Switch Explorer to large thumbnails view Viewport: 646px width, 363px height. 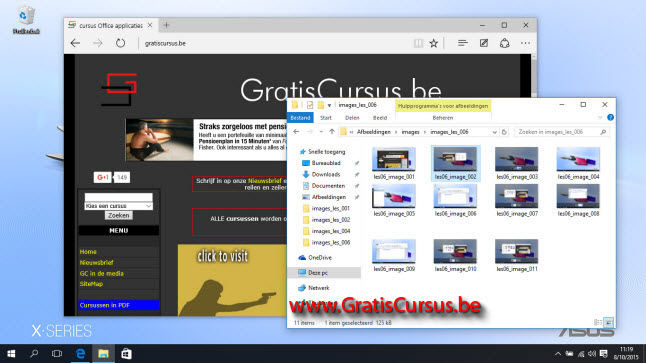609,323
